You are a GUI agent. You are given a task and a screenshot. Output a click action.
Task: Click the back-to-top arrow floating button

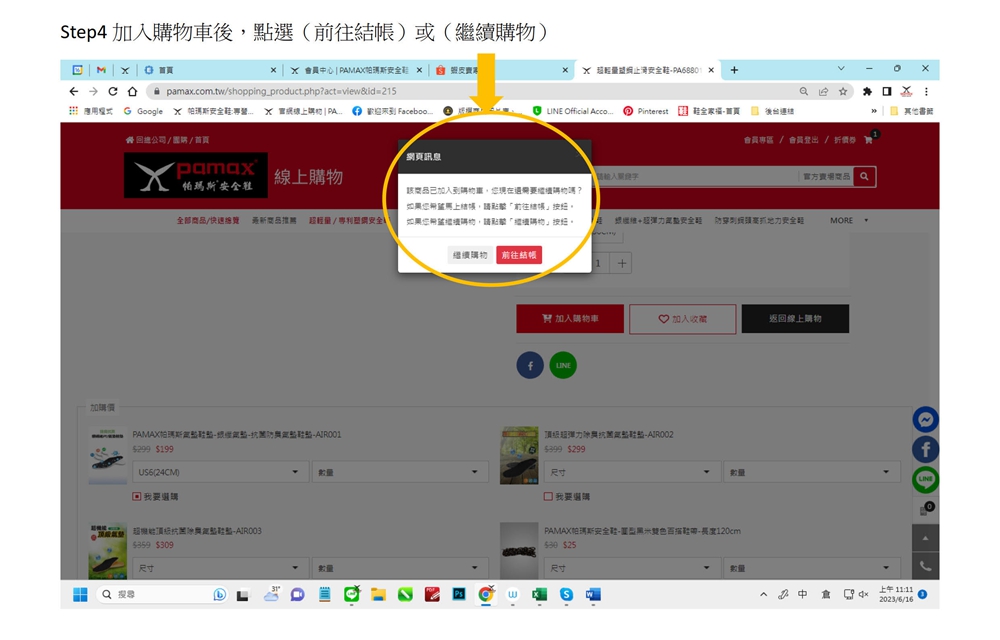click(925, 538)
